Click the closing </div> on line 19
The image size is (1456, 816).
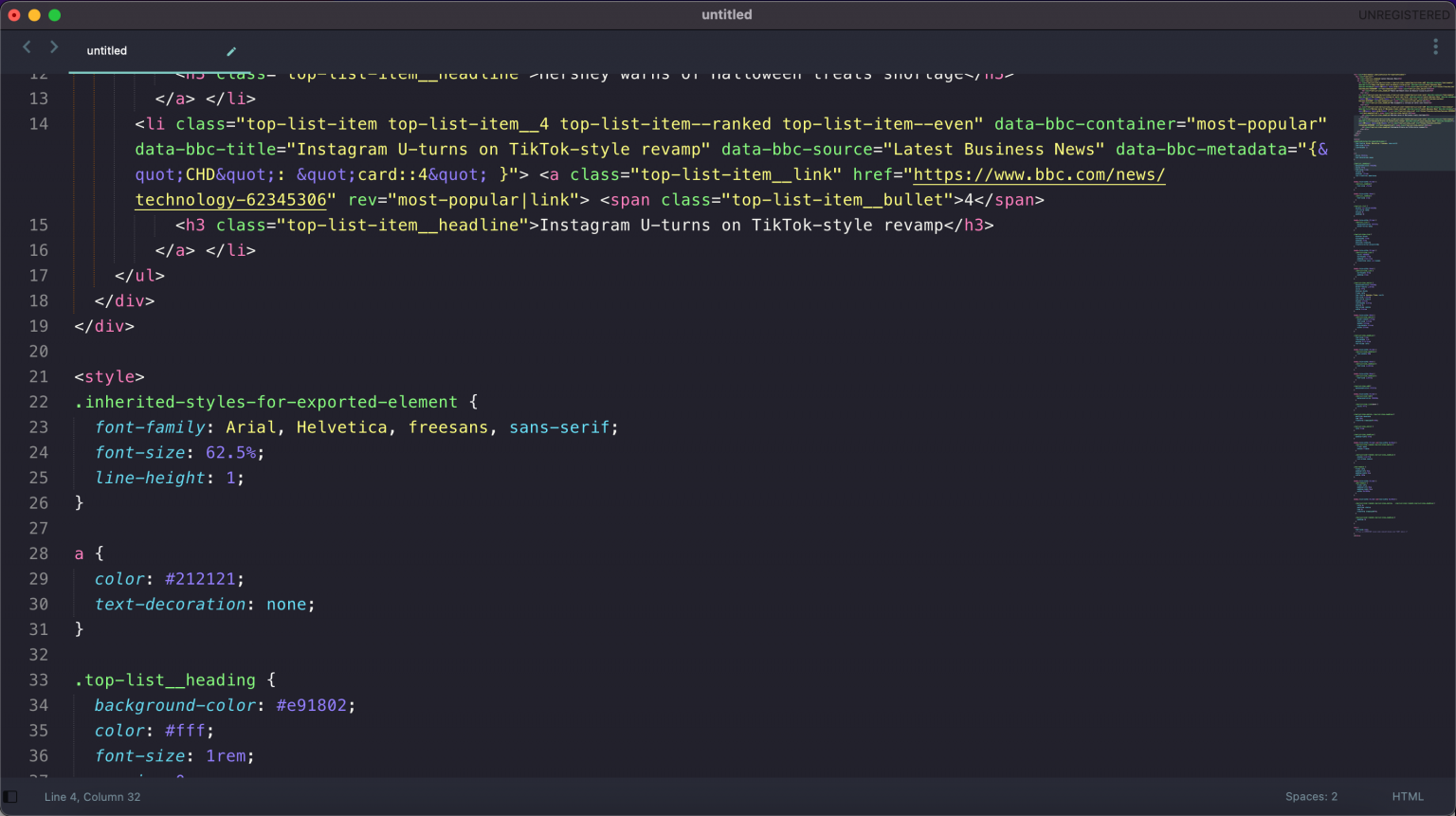coord(104,326)
